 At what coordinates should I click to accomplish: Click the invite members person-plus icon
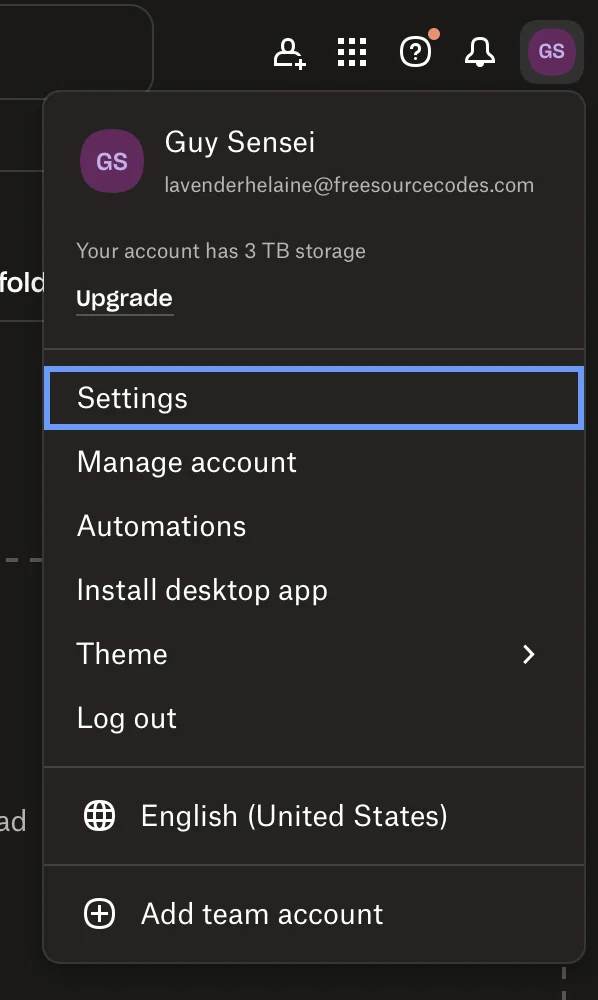click(289, 53)
